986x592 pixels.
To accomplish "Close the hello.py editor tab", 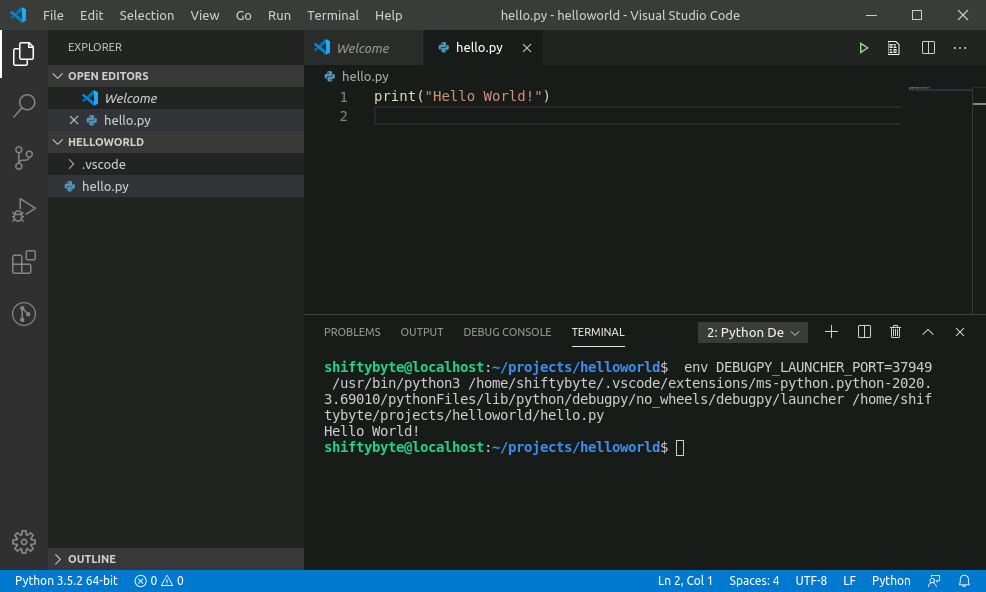I will click(527, 48).
